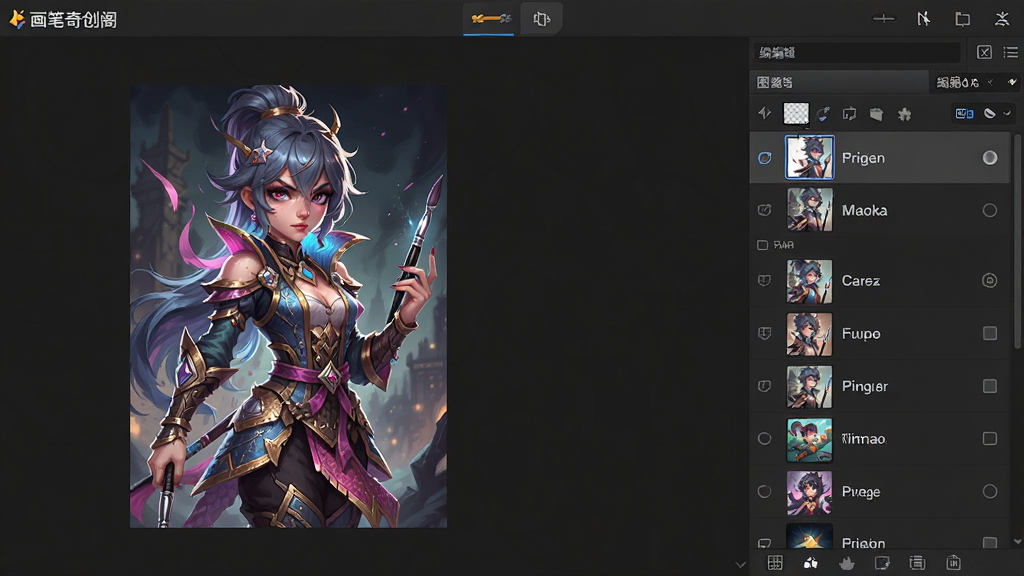Click the circular target icon on Carez layer

[990, 281]
